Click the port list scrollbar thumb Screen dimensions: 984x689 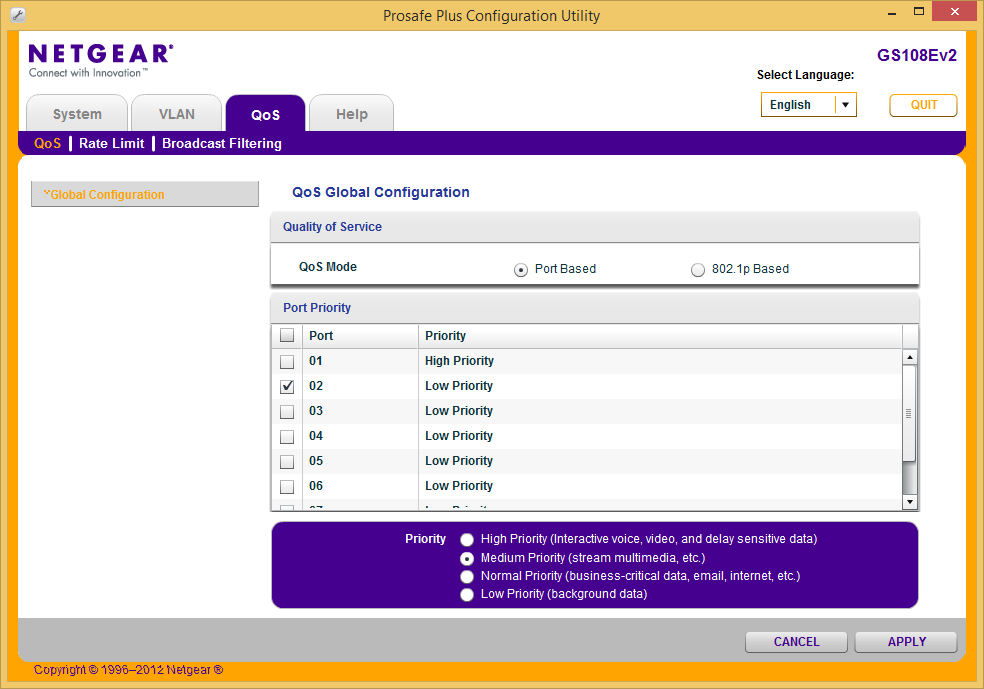(910, 413)
